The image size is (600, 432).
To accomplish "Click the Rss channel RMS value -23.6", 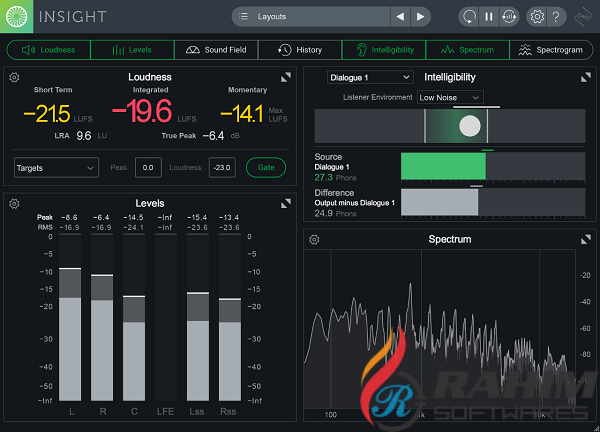I will tap(229, 228).
